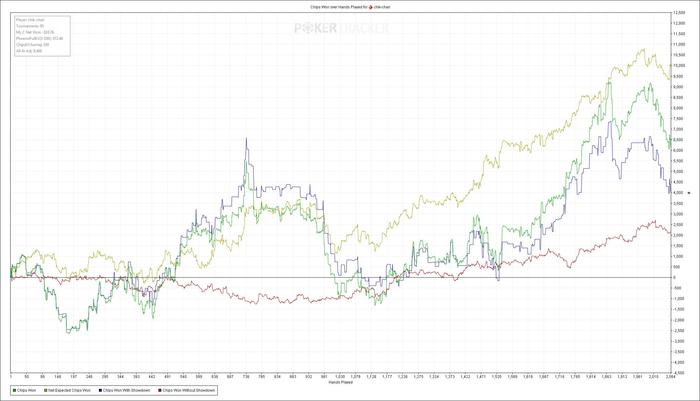Click the 'Hands Played' x-axis label
The height and width of the screenshot is (401, 700).
coord(340,382)
